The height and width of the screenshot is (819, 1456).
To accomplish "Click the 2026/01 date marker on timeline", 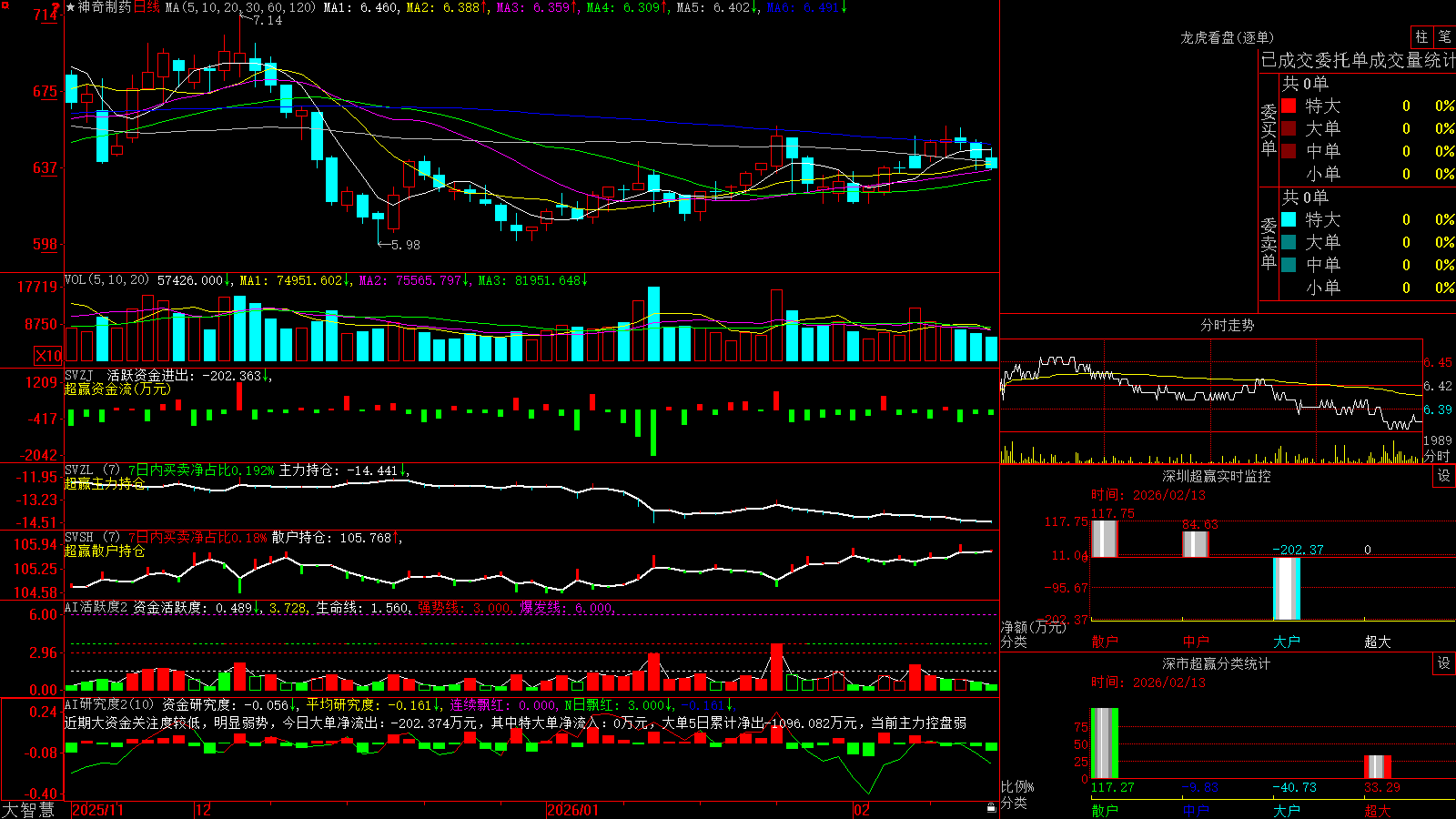I will [x=572, y=810].
